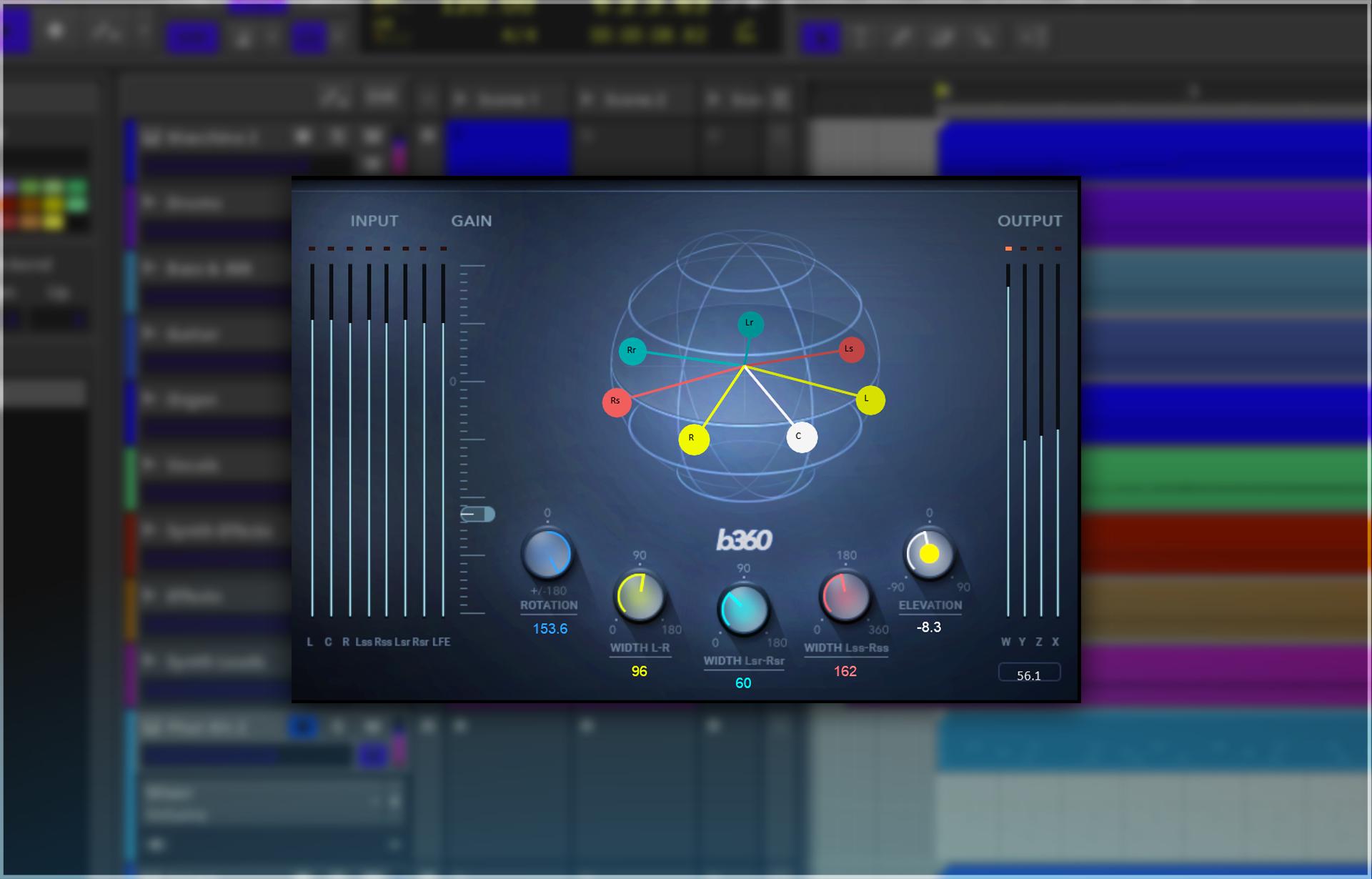The image size is (1372, 879).
Task: Click the GAIN section label
Action: 472,221
